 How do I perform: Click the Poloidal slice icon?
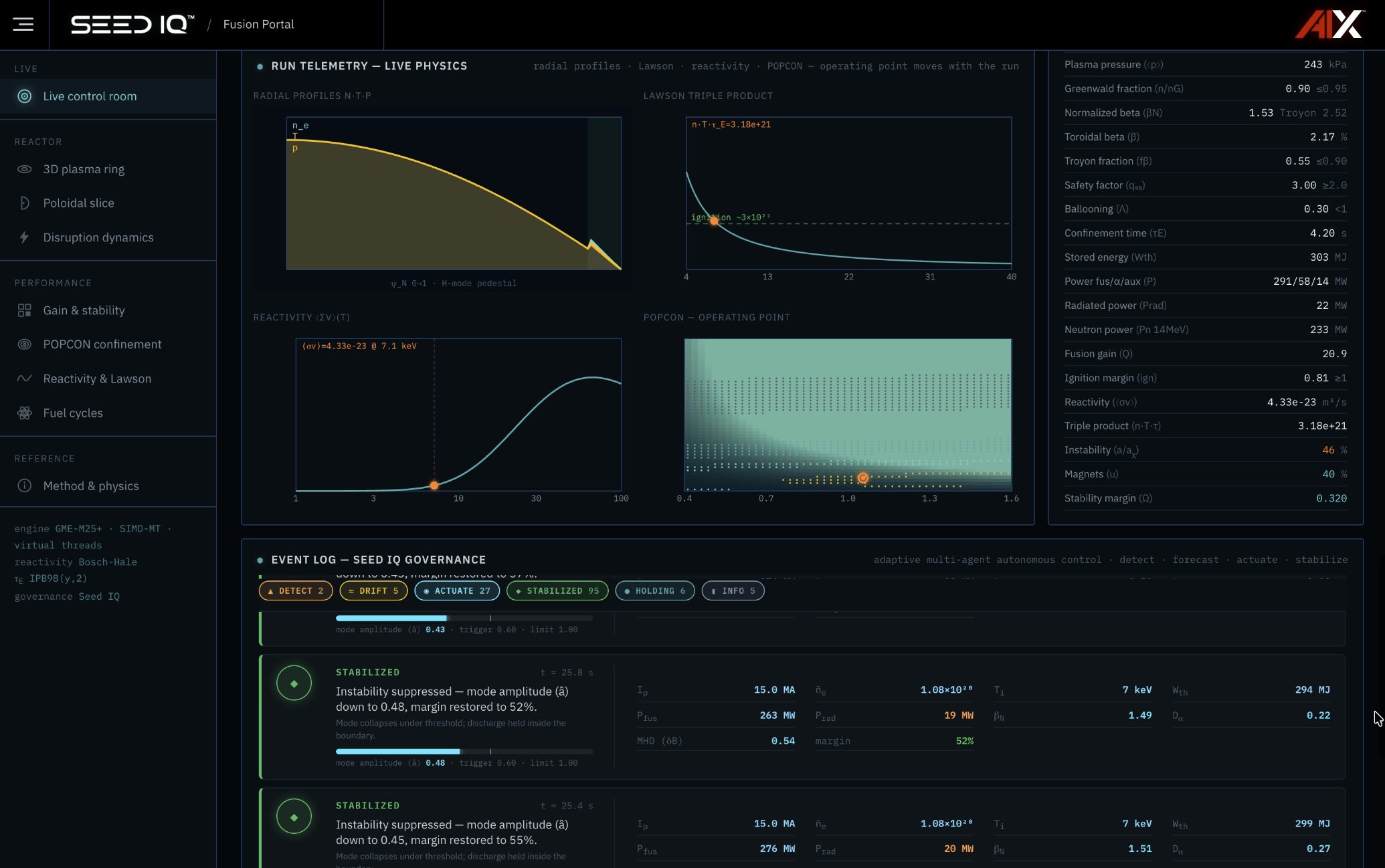25,203
